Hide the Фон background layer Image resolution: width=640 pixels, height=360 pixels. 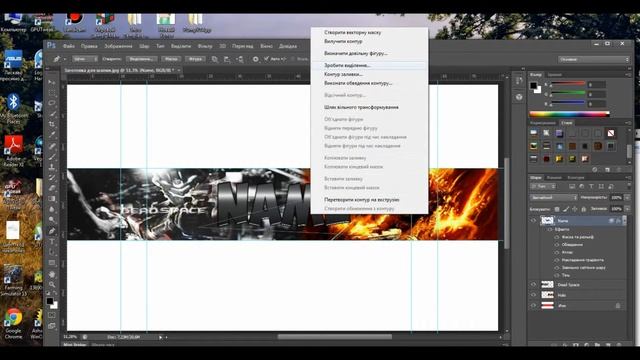[533, 305]
